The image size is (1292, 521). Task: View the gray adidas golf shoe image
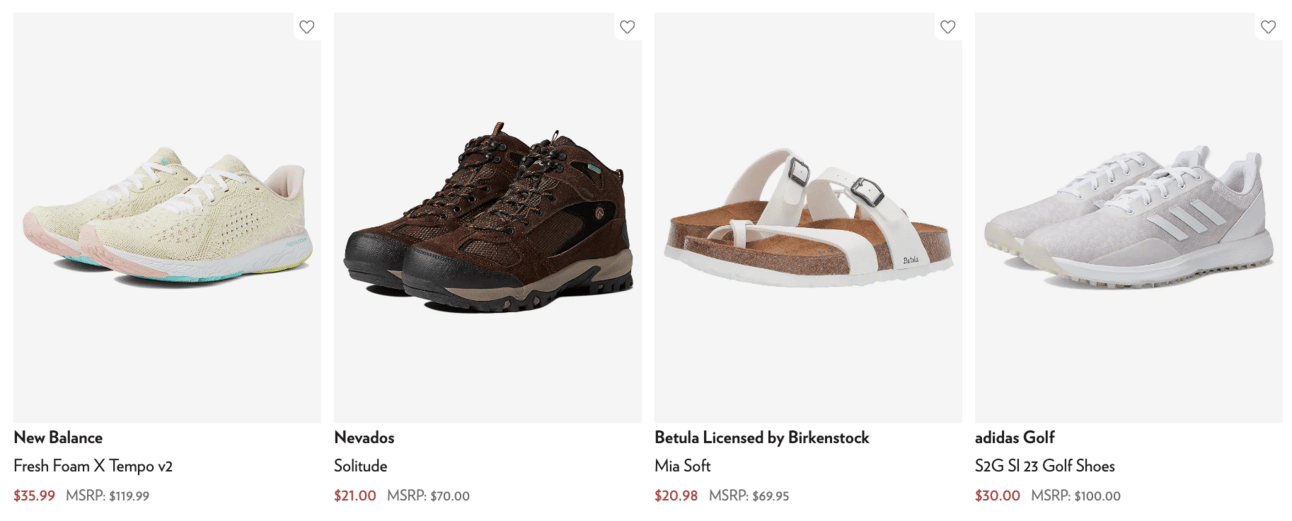[x=1129, y=218]
